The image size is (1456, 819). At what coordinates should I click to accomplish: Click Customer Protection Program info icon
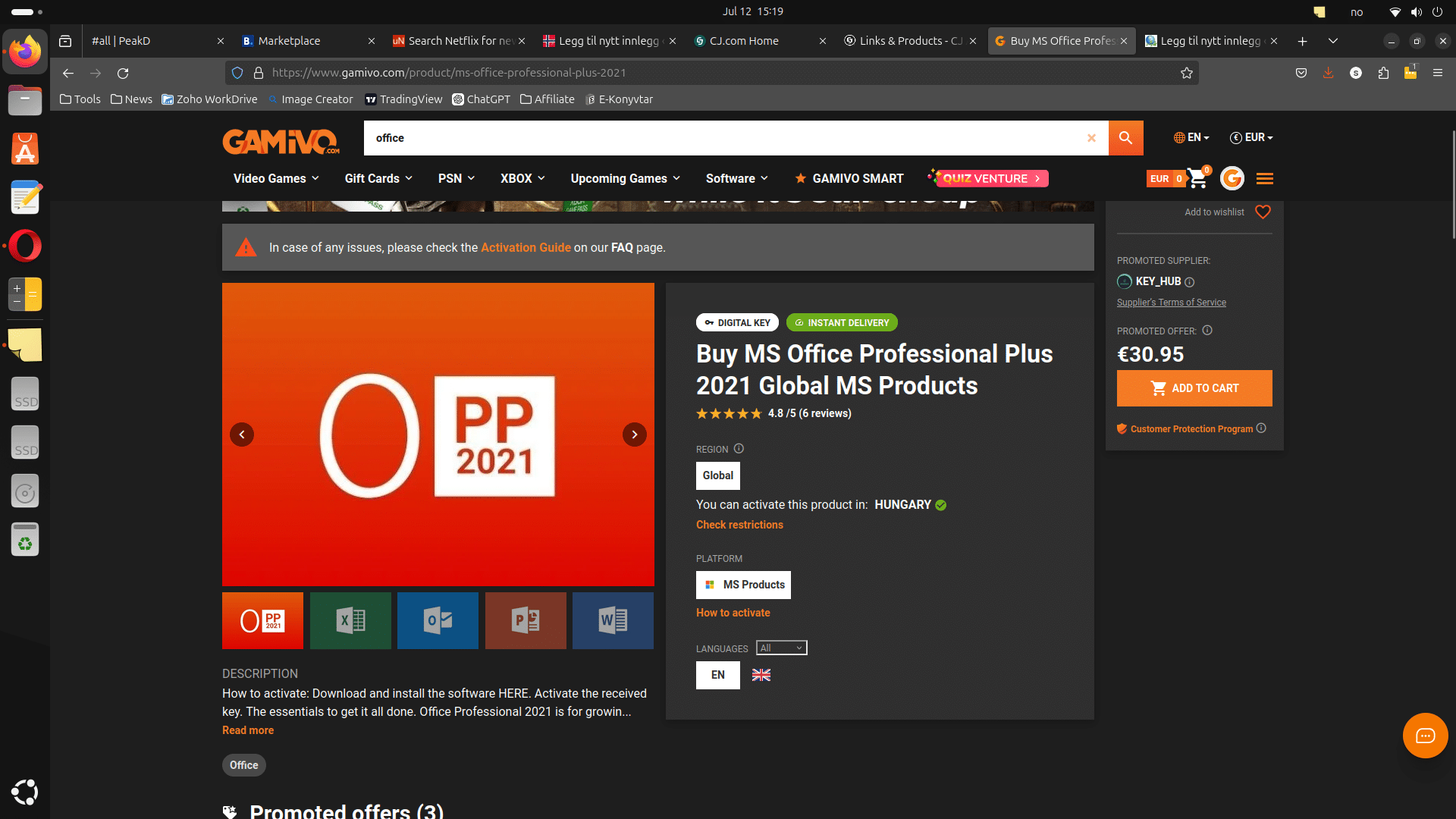click(x=1261, y=428)
